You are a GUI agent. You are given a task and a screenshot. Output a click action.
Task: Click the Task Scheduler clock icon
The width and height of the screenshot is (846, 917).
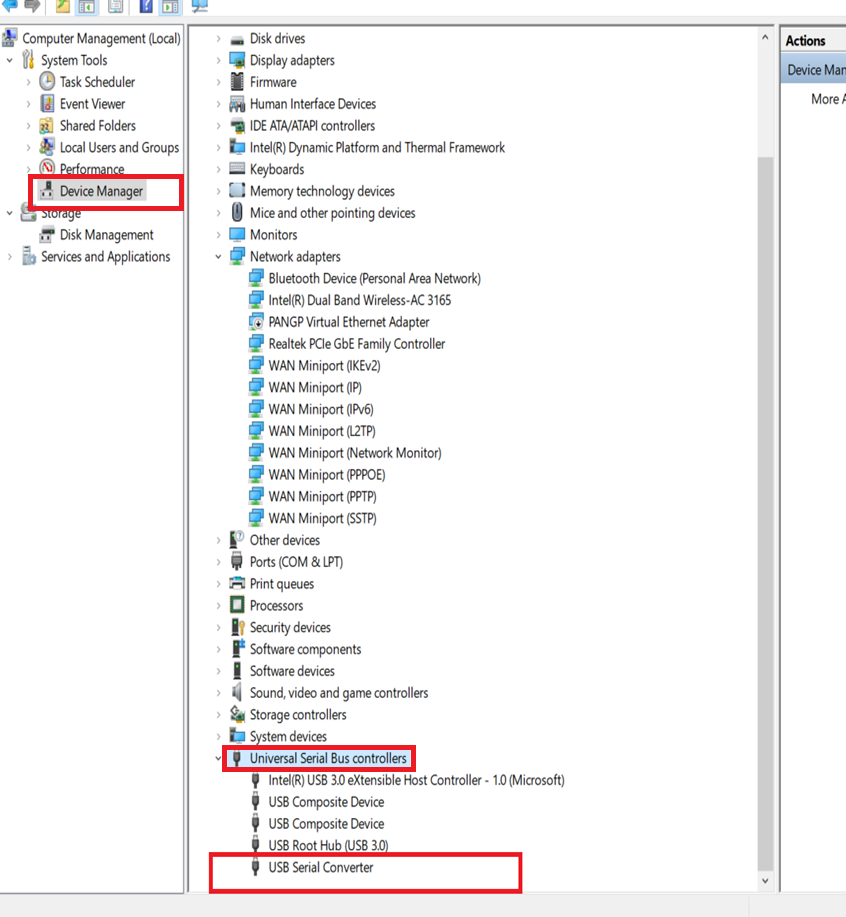coord(47,82)
